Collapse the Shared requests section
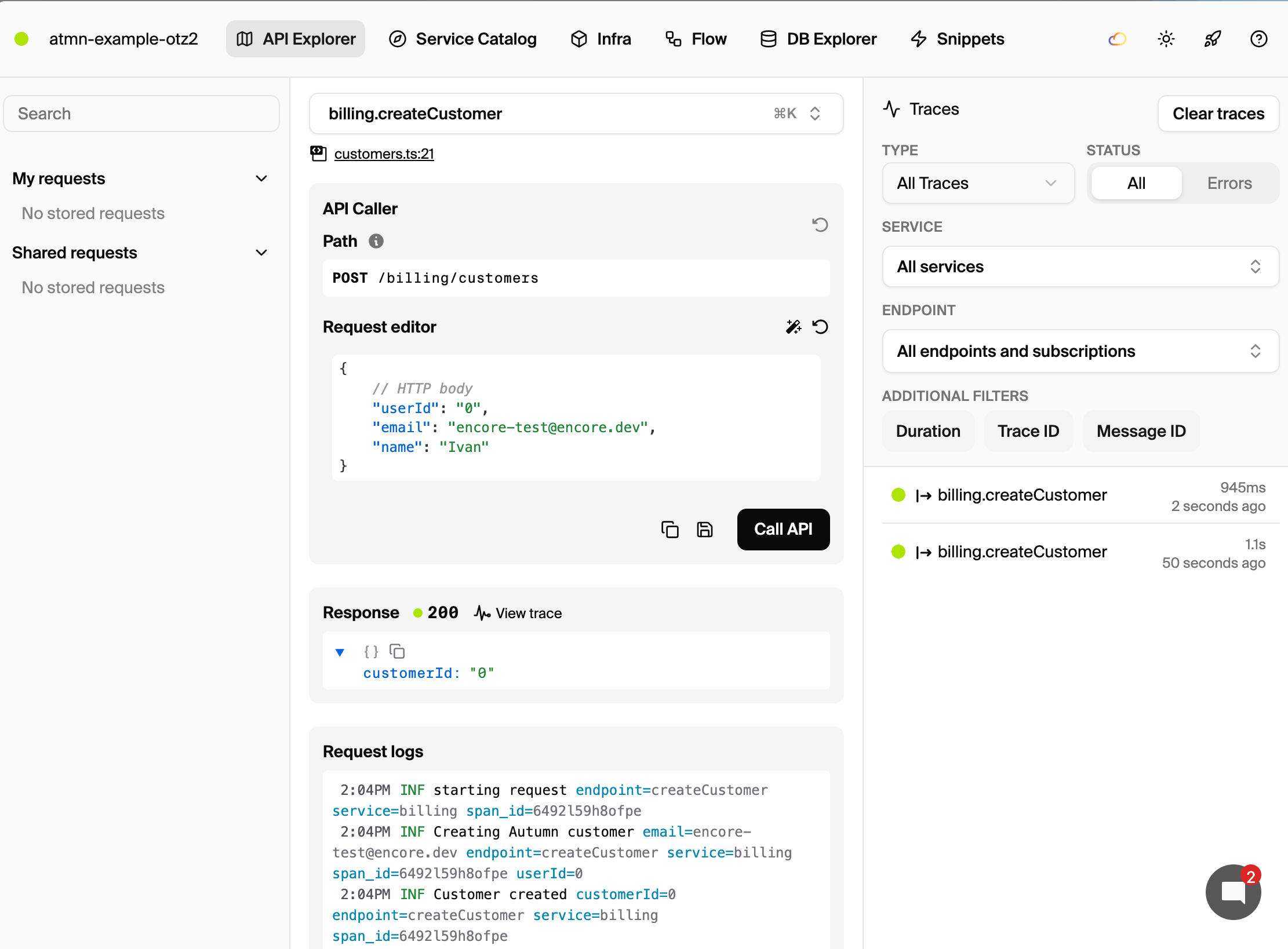This screenshot has height=949, width=1288. click(x=261, y=253)
